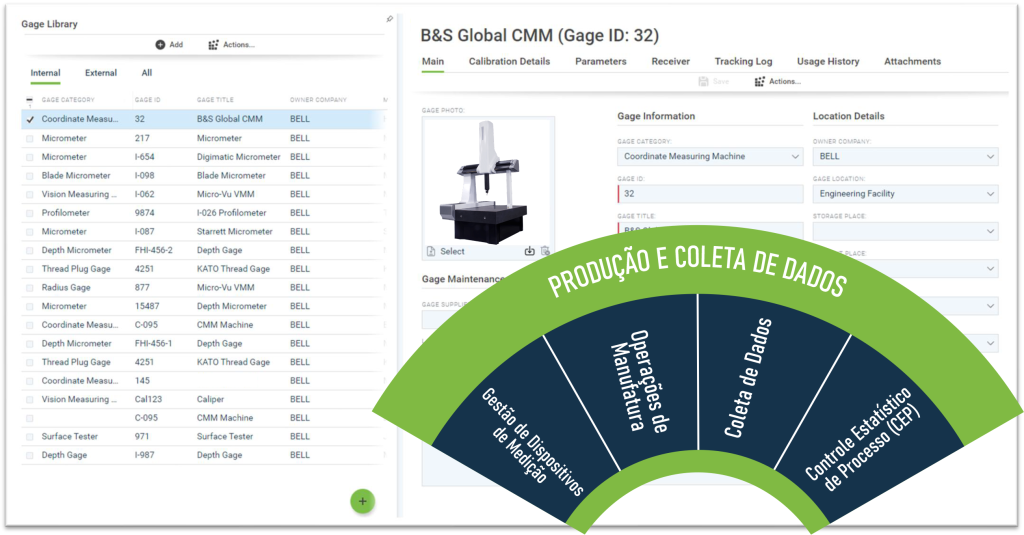The height and width of the screenshot is (535, 1024).
Task: Select the Radius Gage 877 row
Action: pyautogui.click(x=201, y=287)
